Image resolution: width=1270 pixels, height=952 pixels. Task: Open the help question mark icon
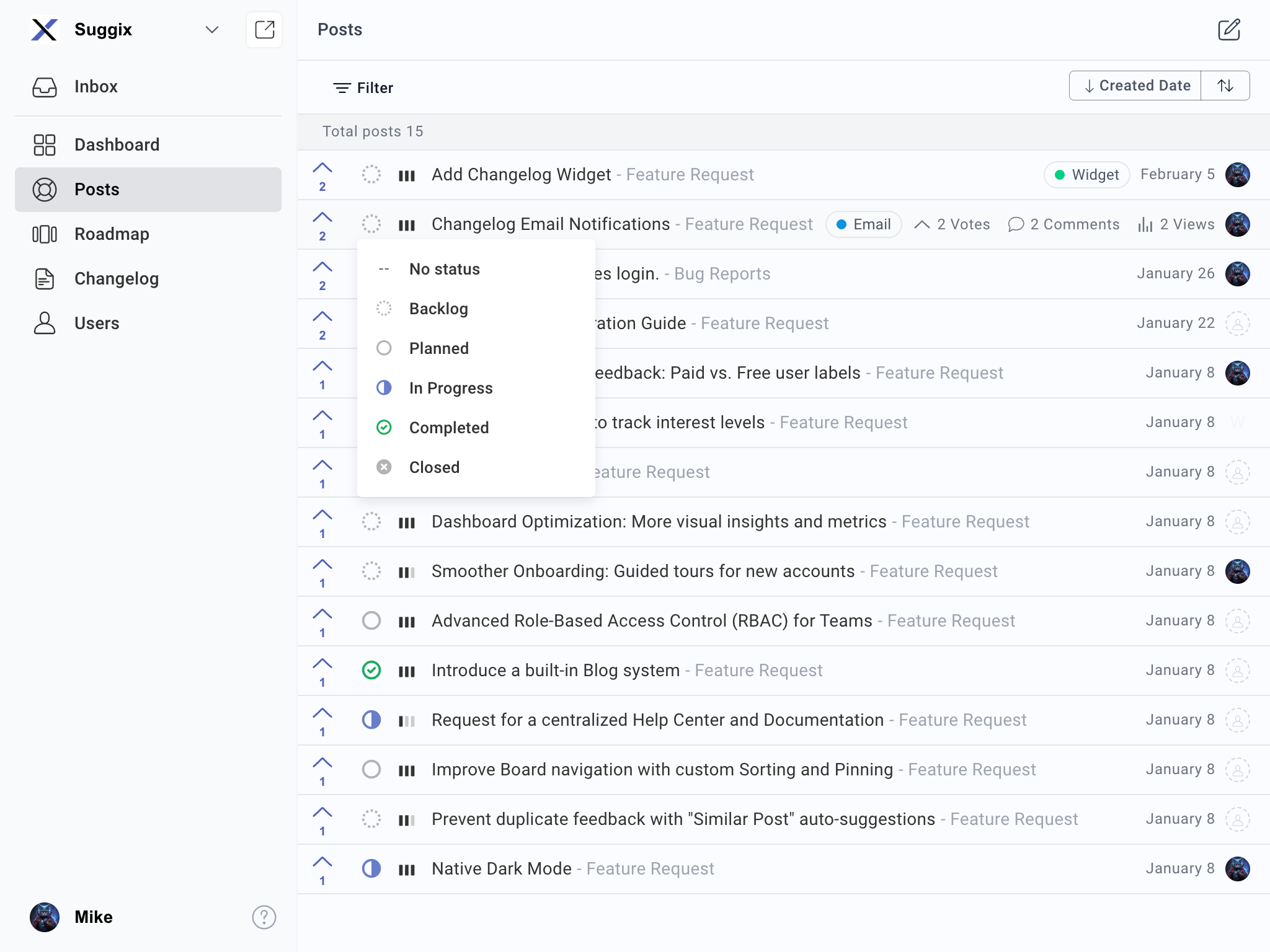pos(264,917)
